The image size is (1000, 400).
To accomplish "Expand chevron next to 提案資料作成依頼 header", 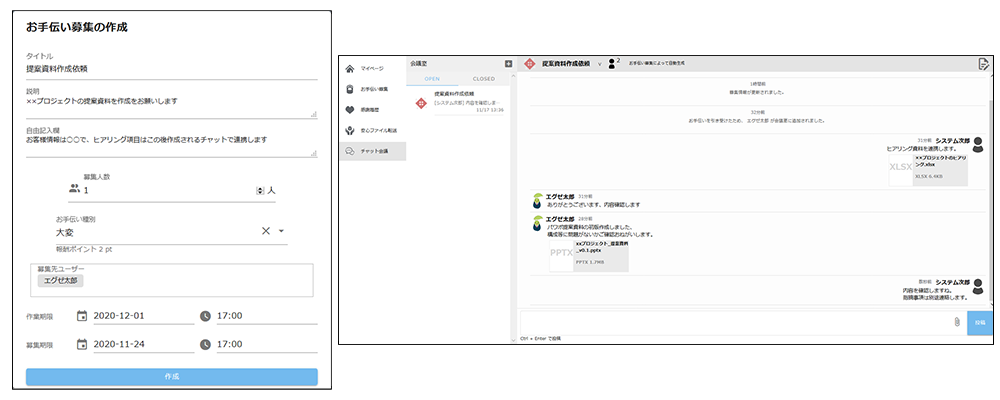I will 599,63.
